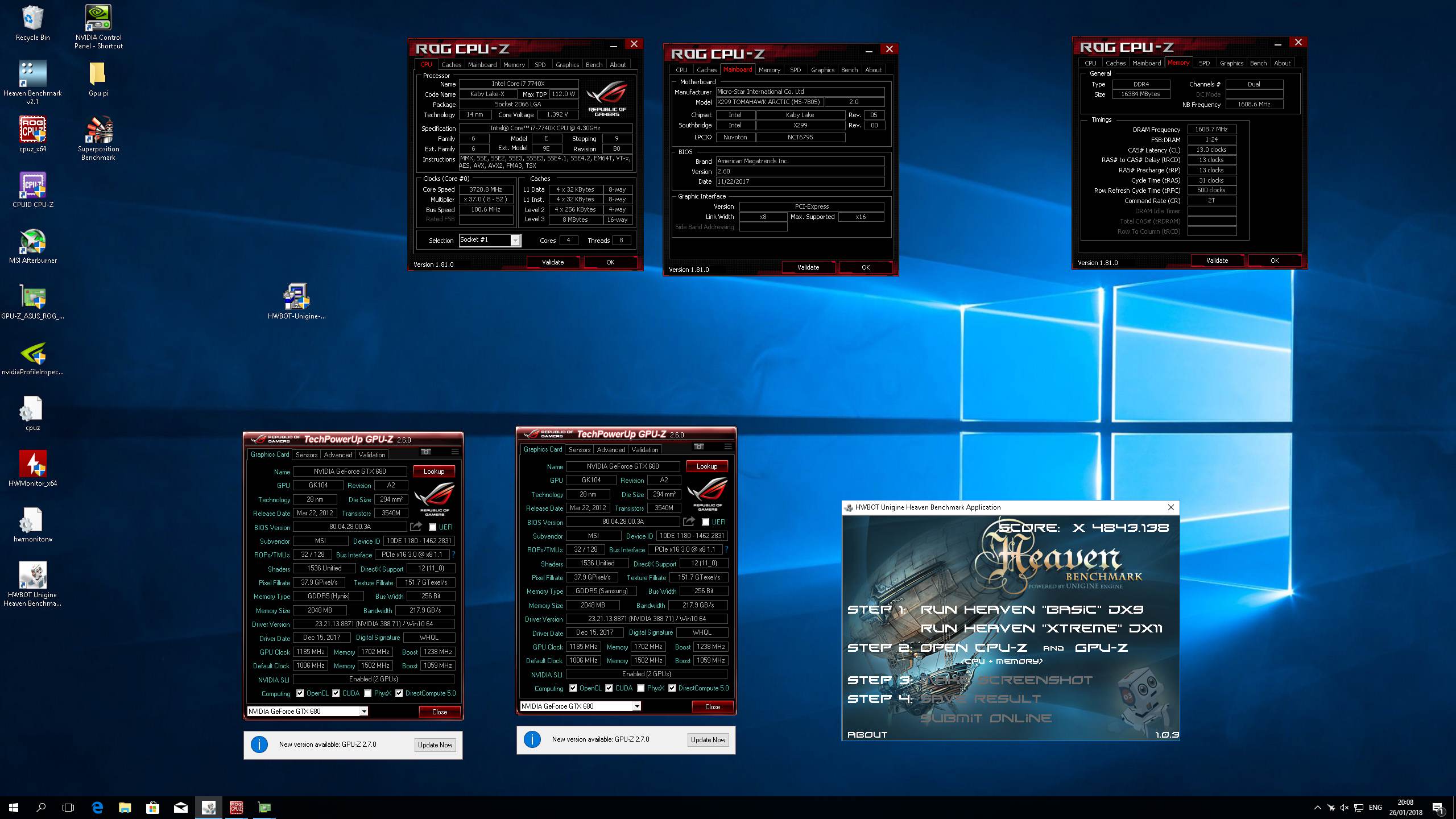Toggle OpenCL checkbox in left GPU-Z
The image size is (1456, 819).
[300, 693]
